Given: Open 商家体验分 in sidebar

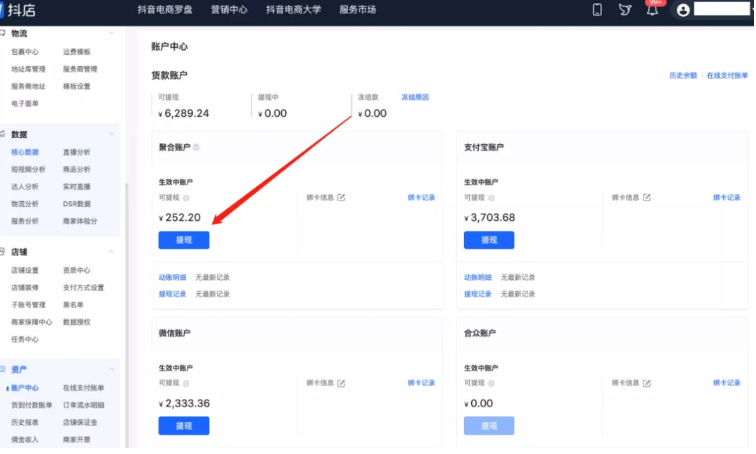Looking at the screenshot, I should tap(80, 221).
